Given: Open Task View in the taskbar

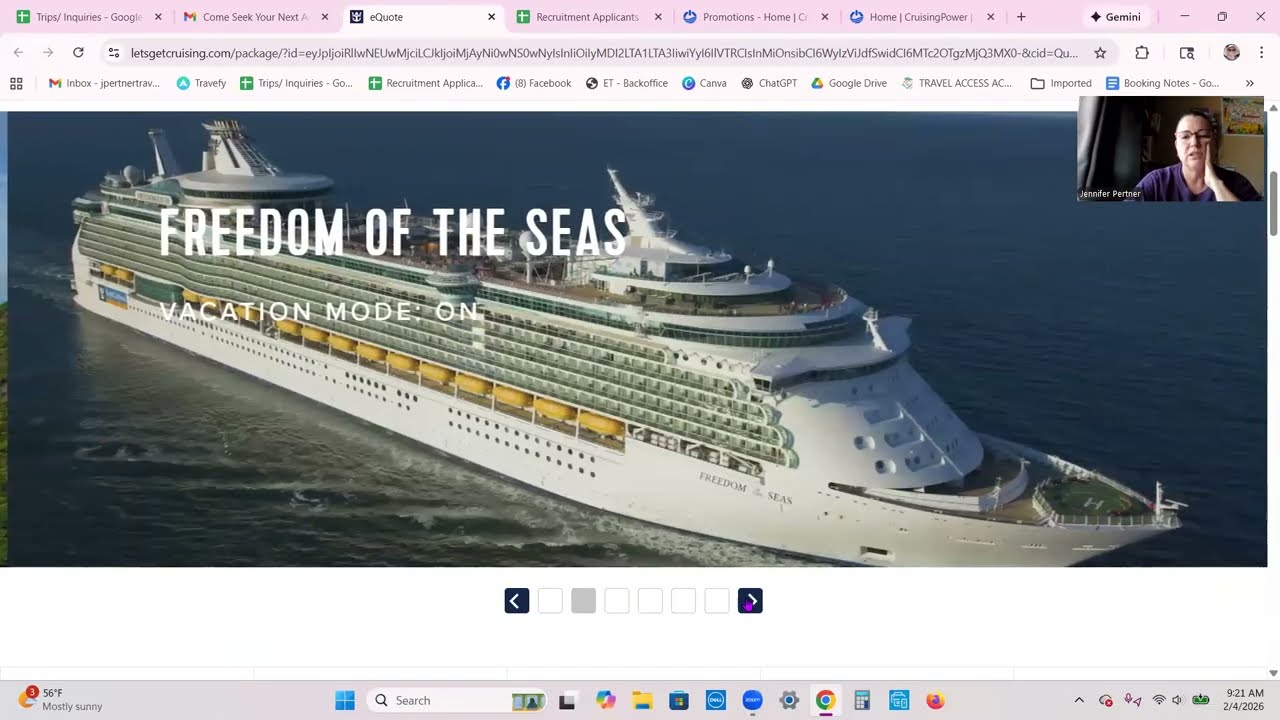Looking at the screenshot, I should tap(567, 700).
